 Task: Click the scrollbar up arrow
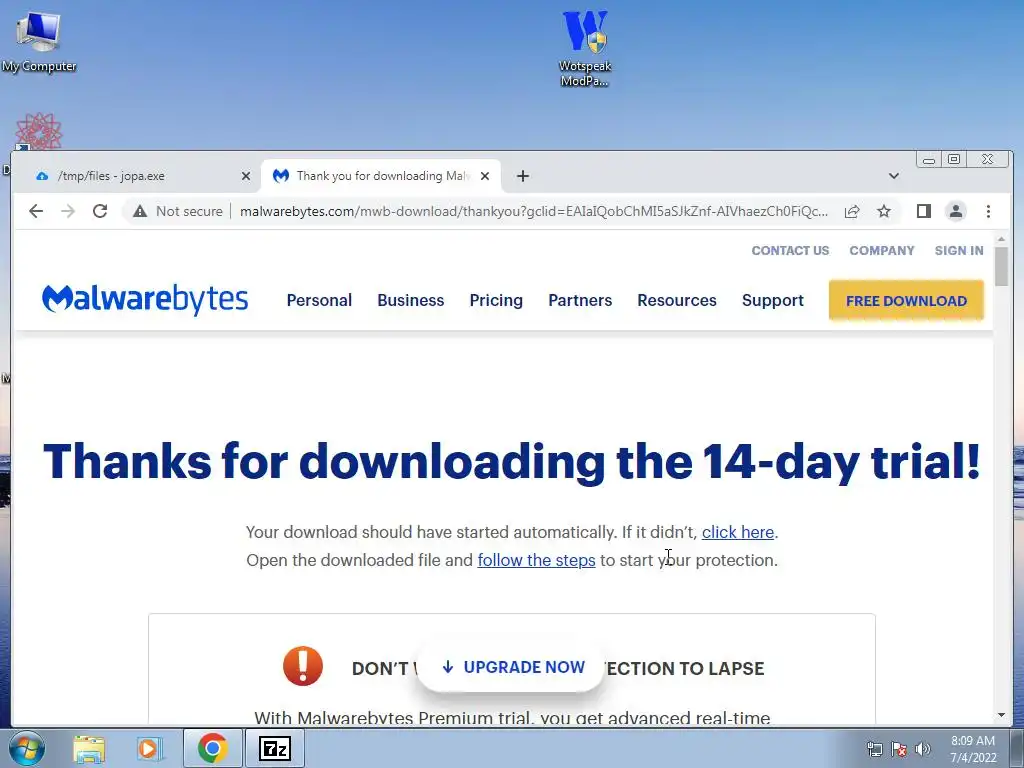click(1001, 240)
